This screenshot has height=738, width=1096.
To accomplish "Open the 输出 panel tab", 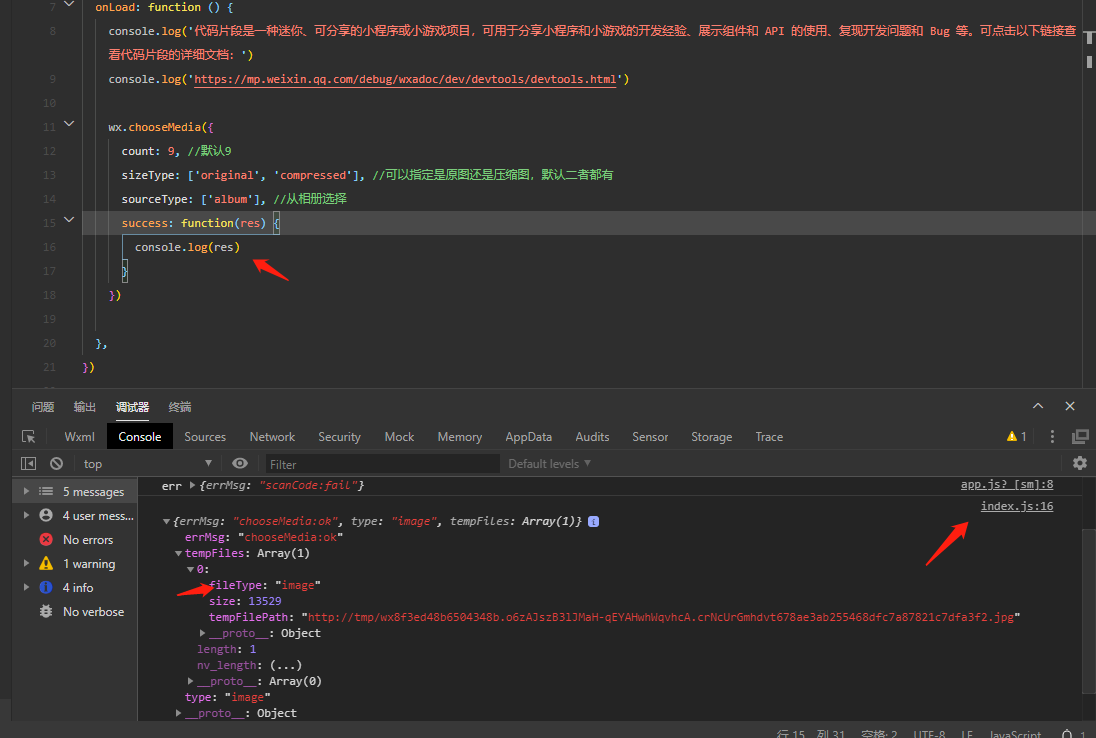I will 85,407.
